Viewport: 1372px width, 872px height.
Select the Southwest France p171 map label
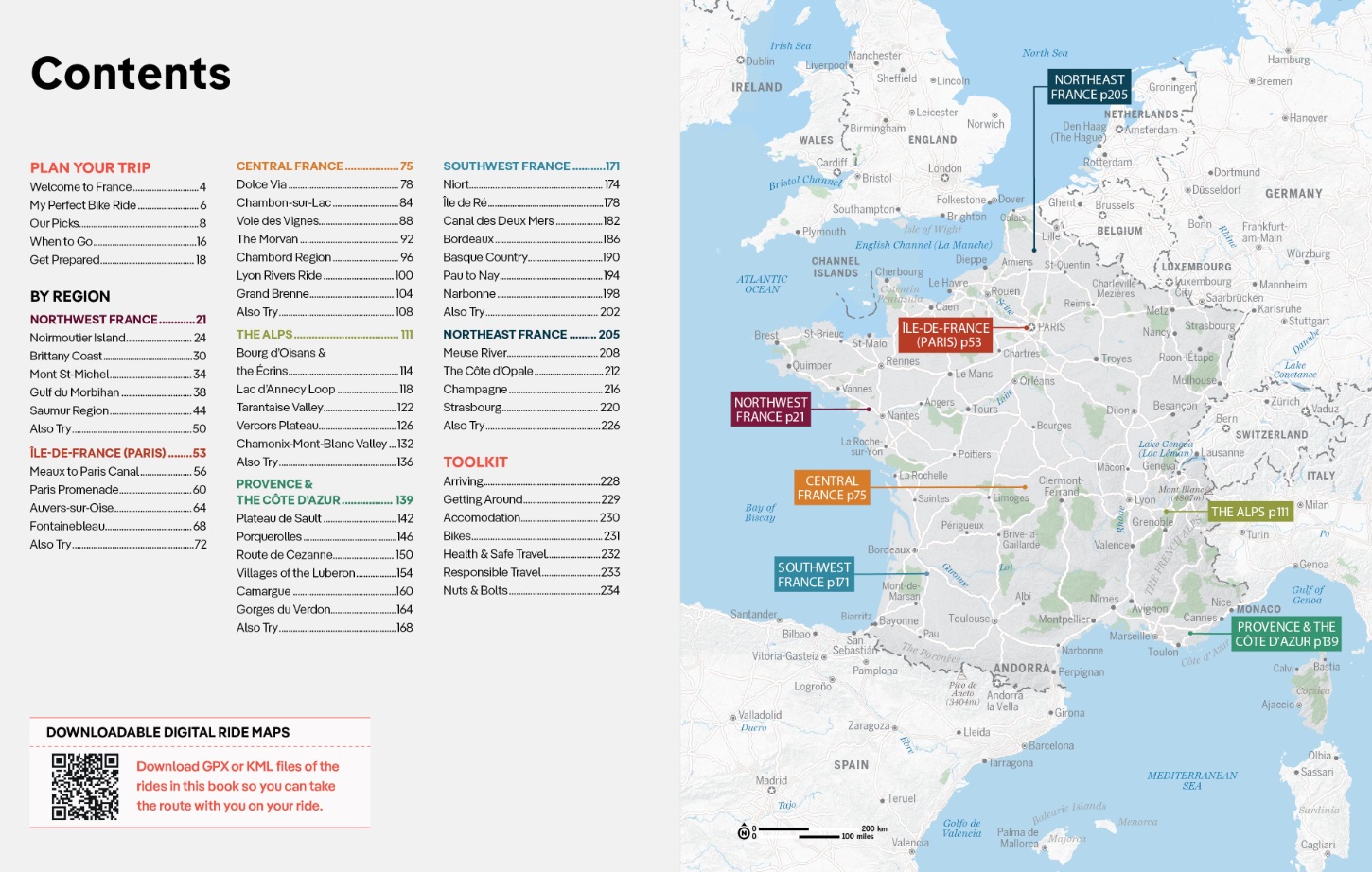(814, 575)
